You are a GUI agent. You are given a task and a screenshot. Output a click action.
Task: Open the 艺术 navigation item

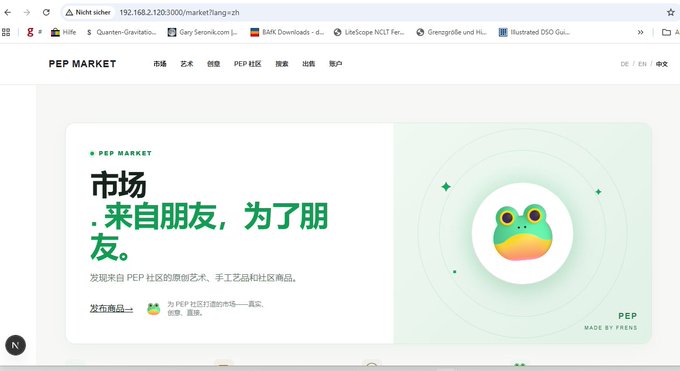click(186, 64)
